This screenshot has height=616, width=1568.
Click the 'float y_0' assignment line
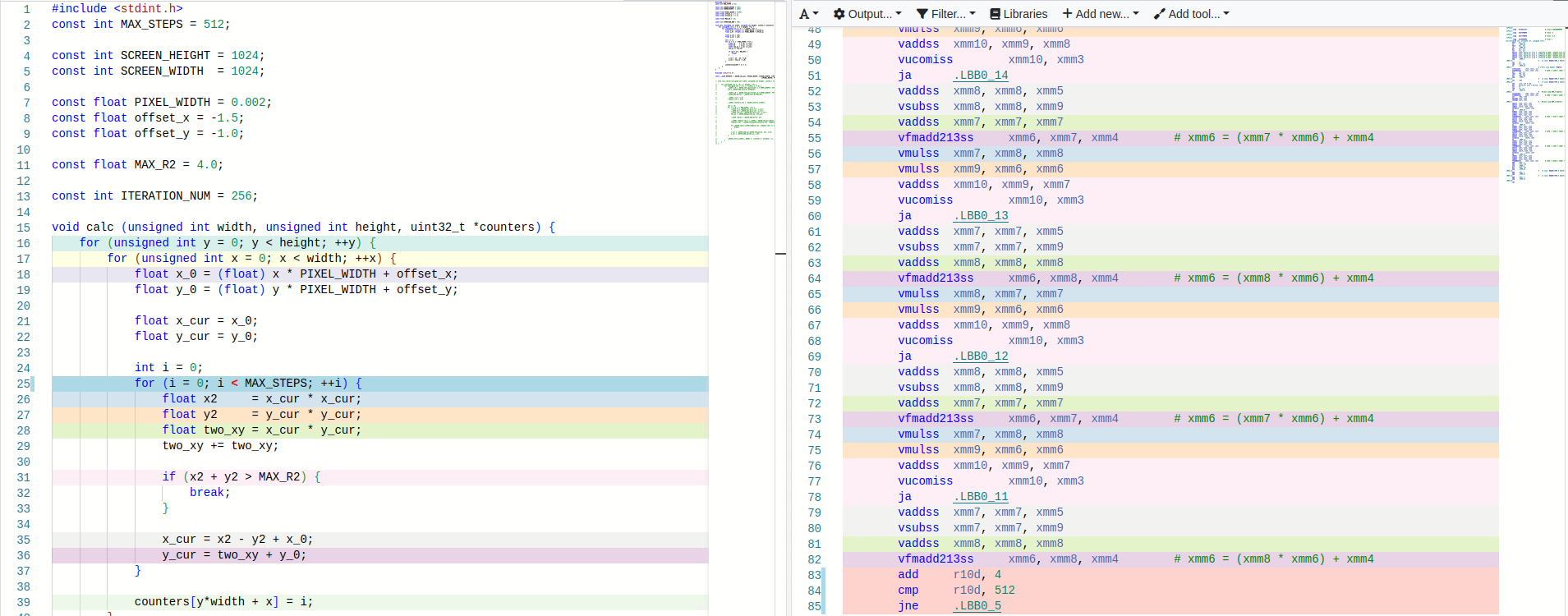pyautogui.click(x=297, y=289)
